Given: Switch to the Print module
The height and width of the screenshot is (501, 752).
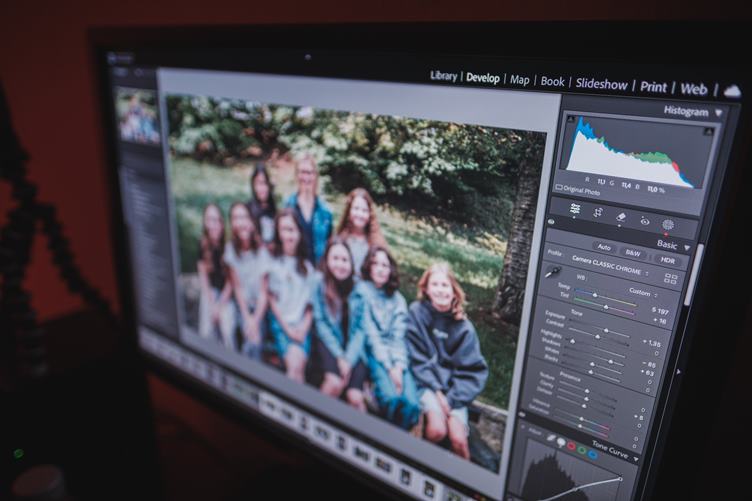Looking at the screenshot, I should click(x=653, y=87).
